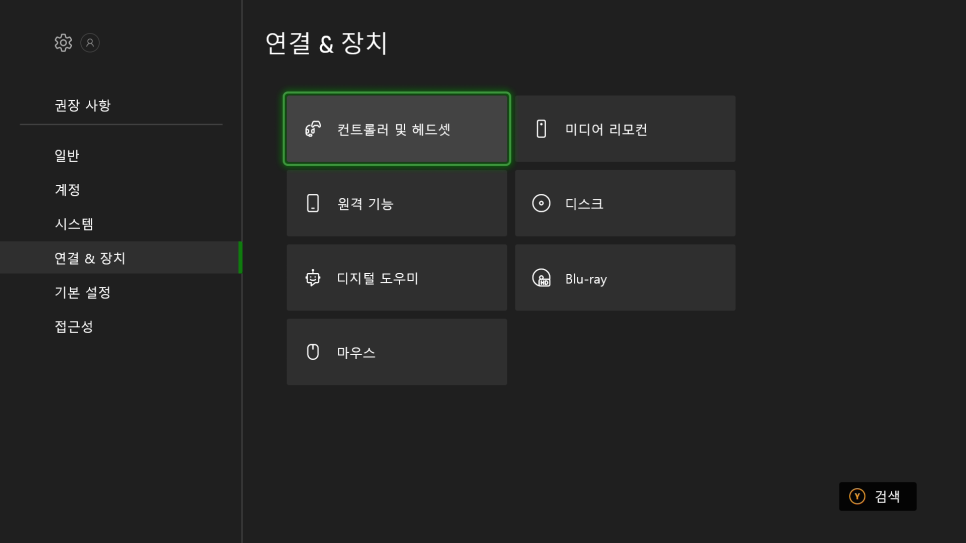Go to 계정 settings
Viewport: 966px width, 543px height.
(x=67, y=189)
